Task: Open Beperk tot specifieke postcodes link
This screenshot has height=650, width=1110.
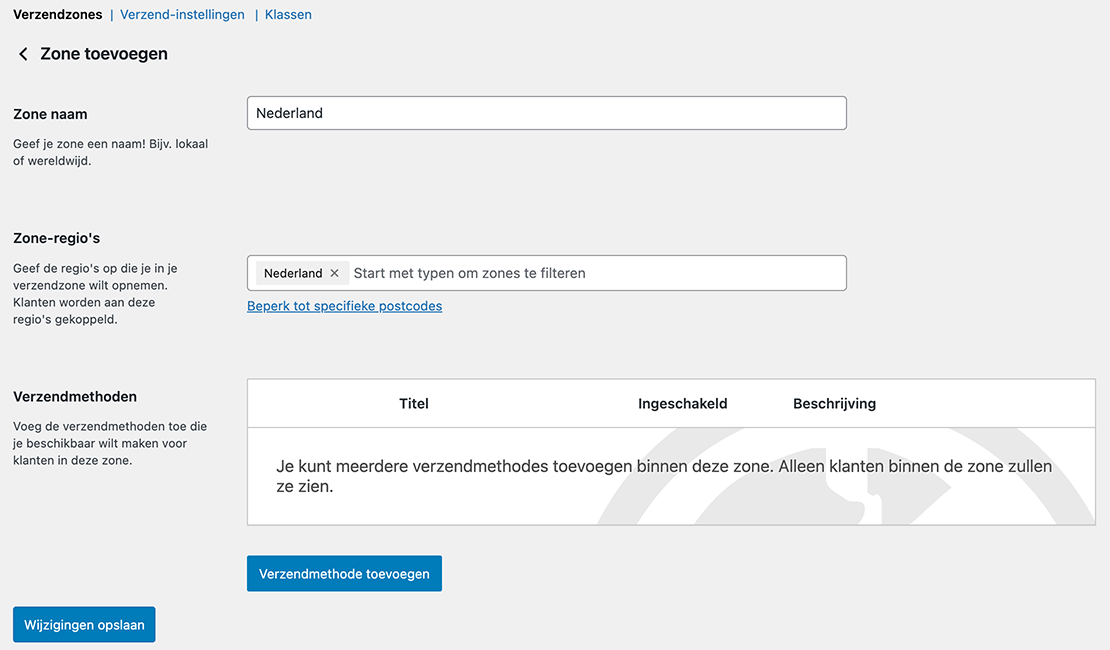Action: (x=344, y=306)
